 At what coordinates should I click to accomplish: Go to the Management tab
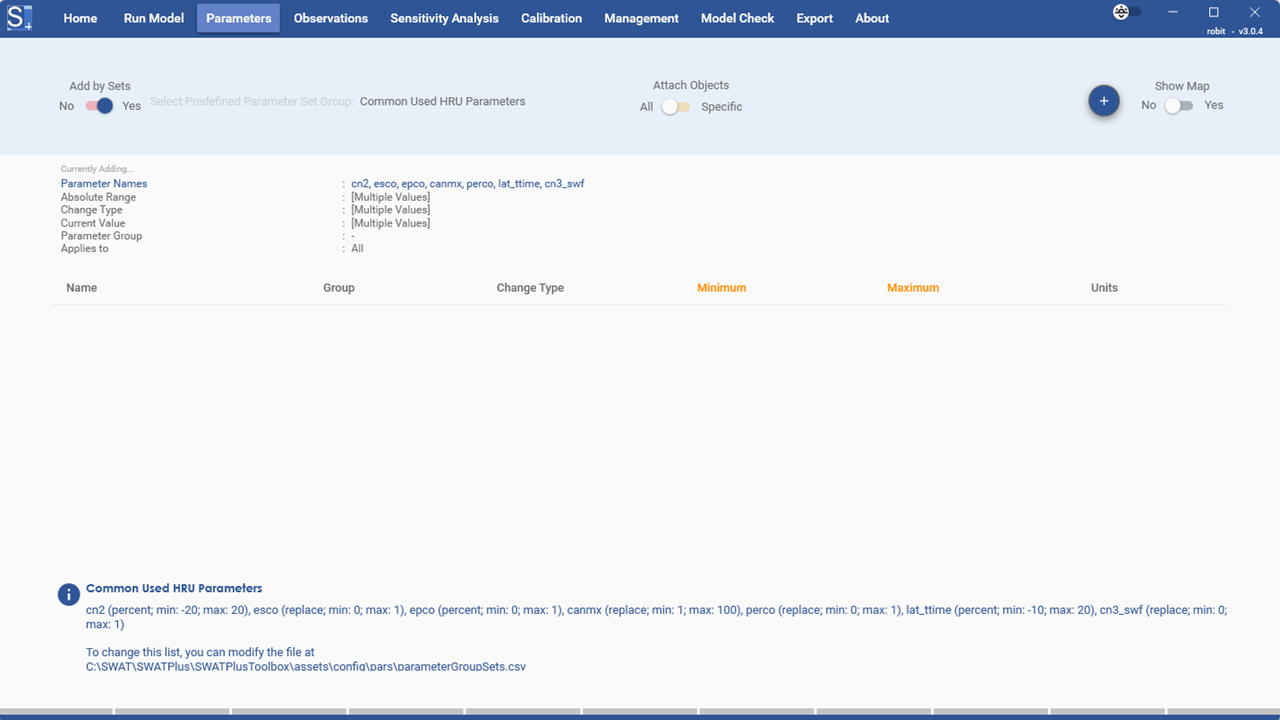click(x=641, y=18)
